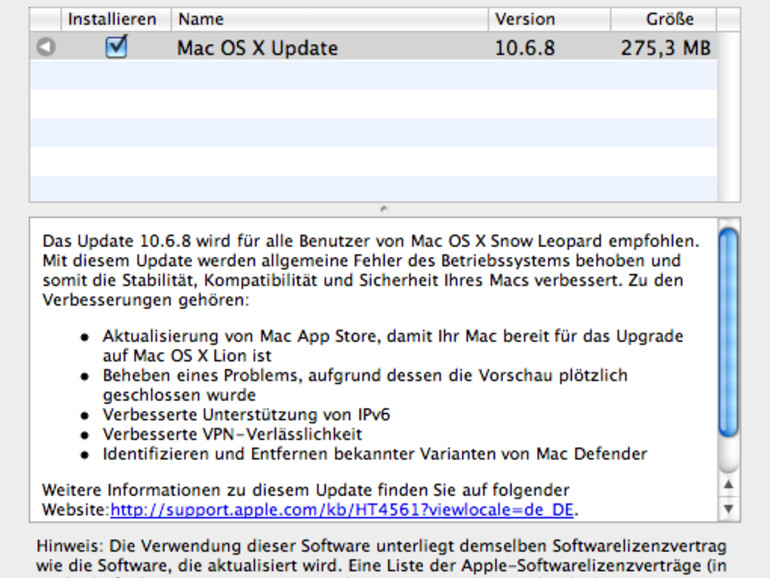Click bullet text about Mac App Store update
Screen dimensions: 770x578
[x=393, y=346]
